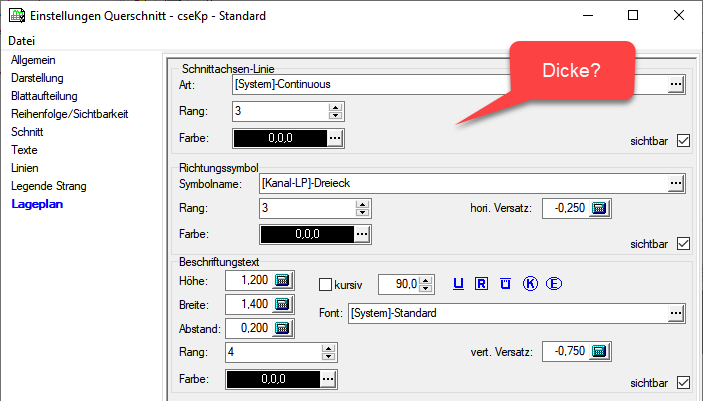Click the overlined U text style icon
Image resolution: width=703 pixels, height=401 pixels.
coord(505,284)
